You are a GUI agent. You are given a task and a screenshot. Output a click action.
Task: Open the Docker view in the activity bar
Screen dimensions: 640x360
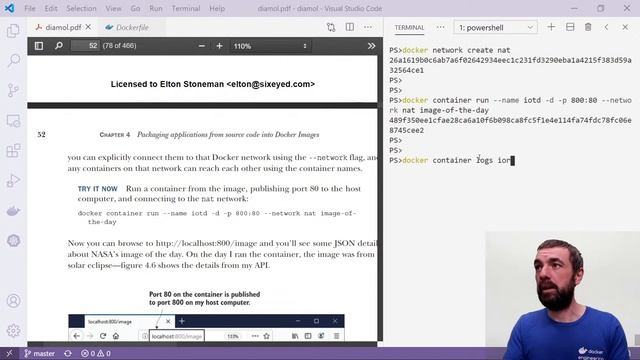(x=13, y=211)
